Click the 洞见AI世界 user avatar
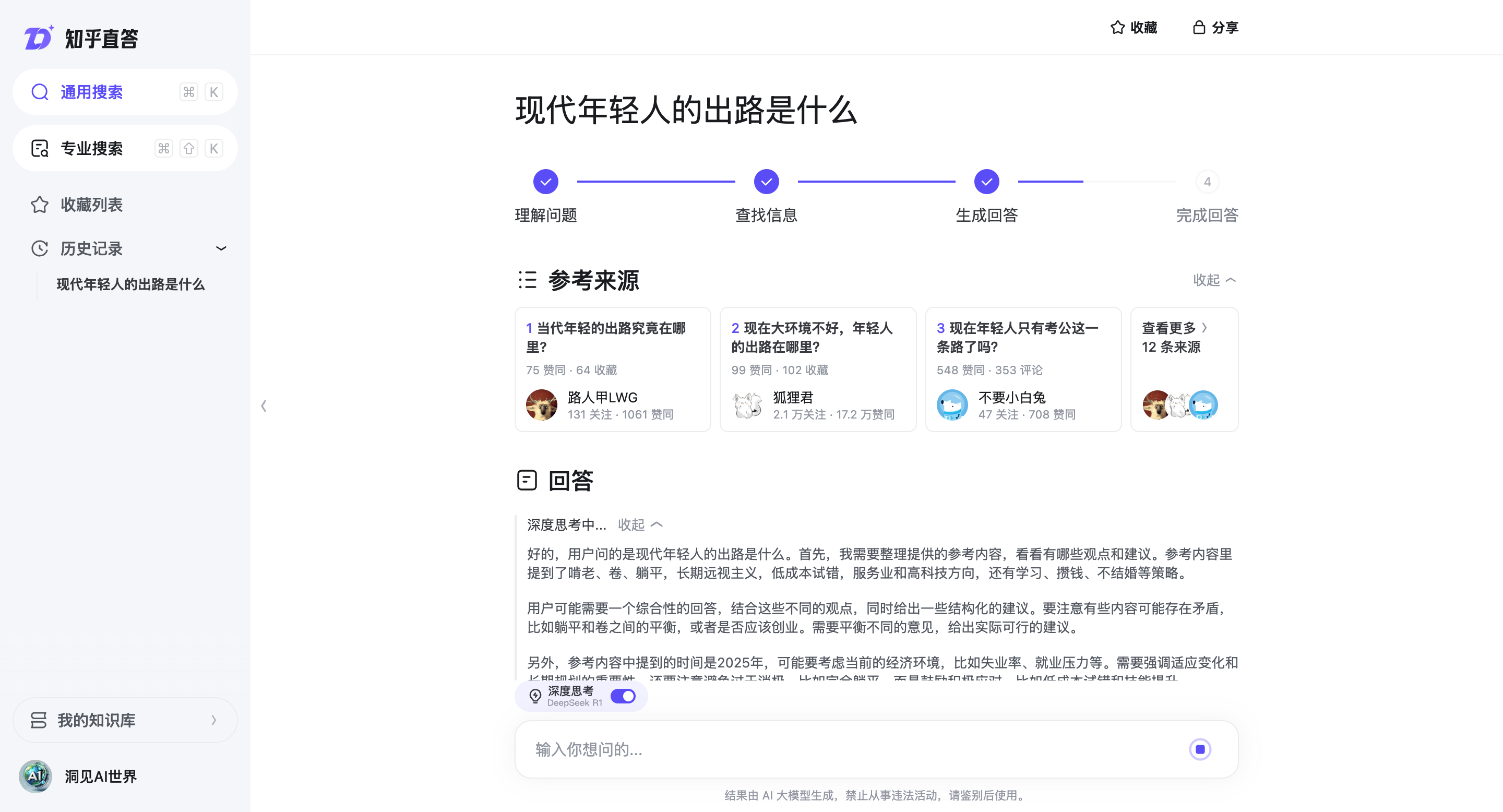The width and height of the screenshot is (1503, 812). [35, 776]
